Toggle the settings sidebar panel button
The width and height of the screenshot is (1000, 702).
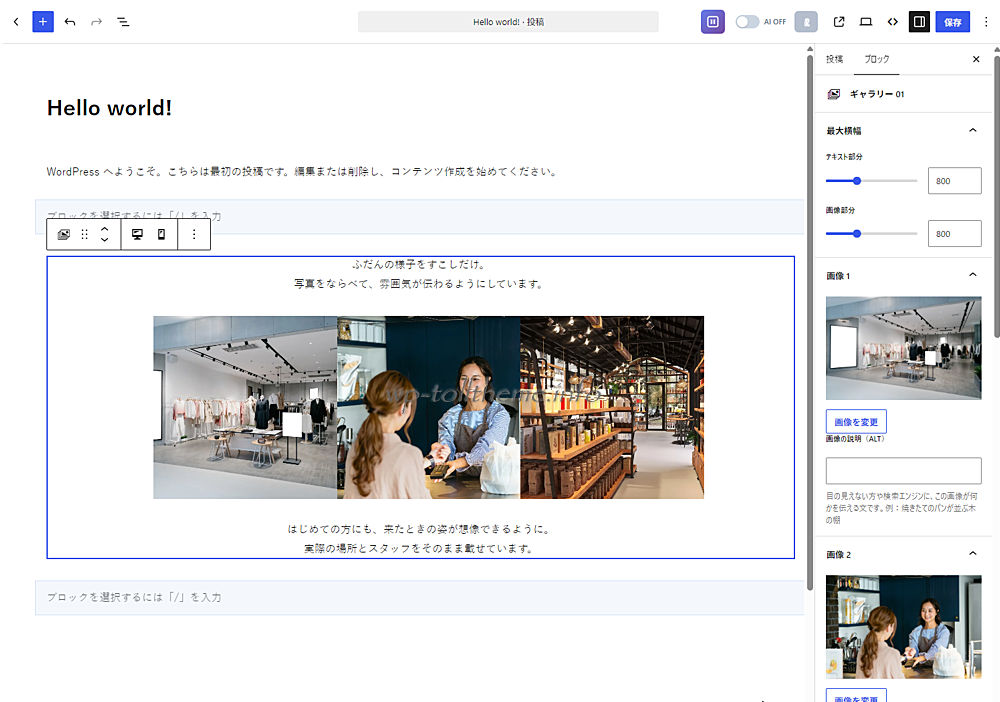919,22
